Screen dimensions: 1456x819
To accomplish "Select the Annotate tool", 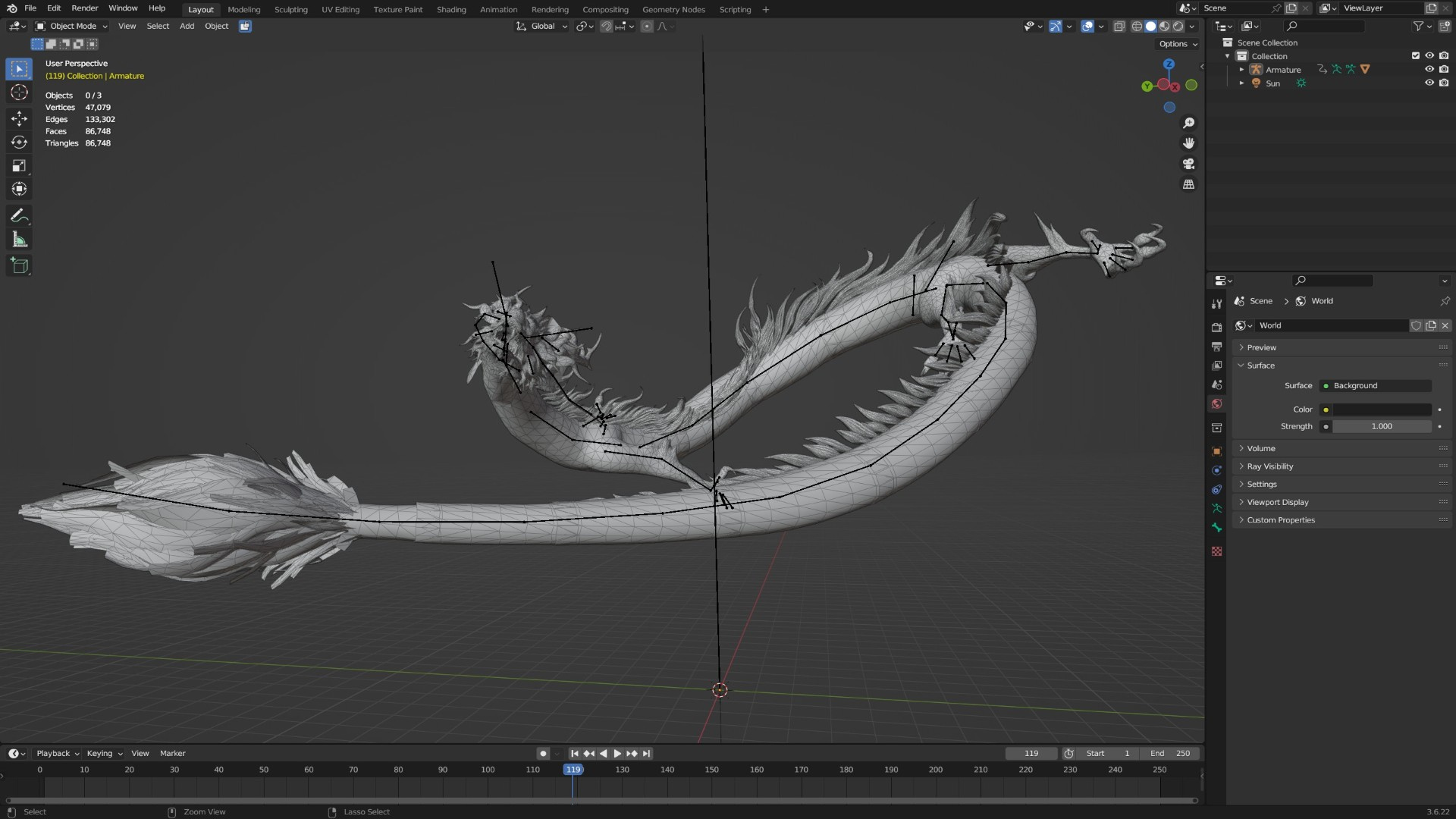I will pyautogui.click(x=20, y=216).
